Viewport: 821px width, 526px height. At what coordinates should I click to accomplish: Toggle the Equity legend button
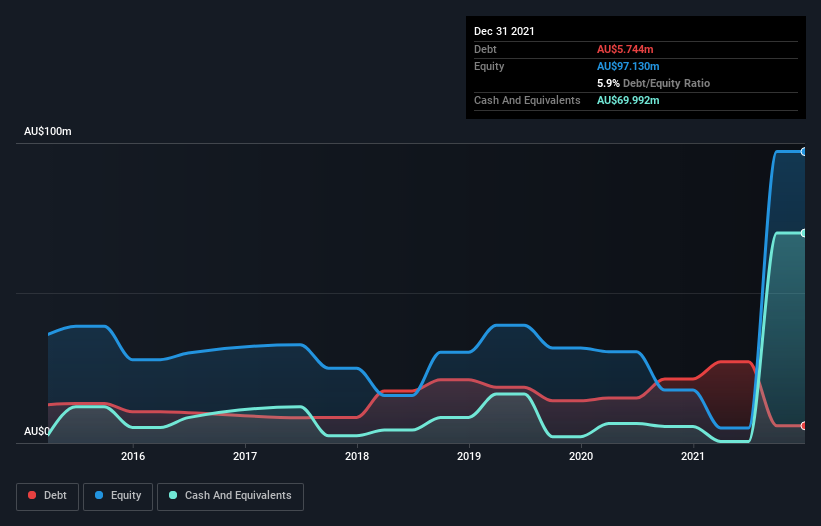click(x=118, y=496)
